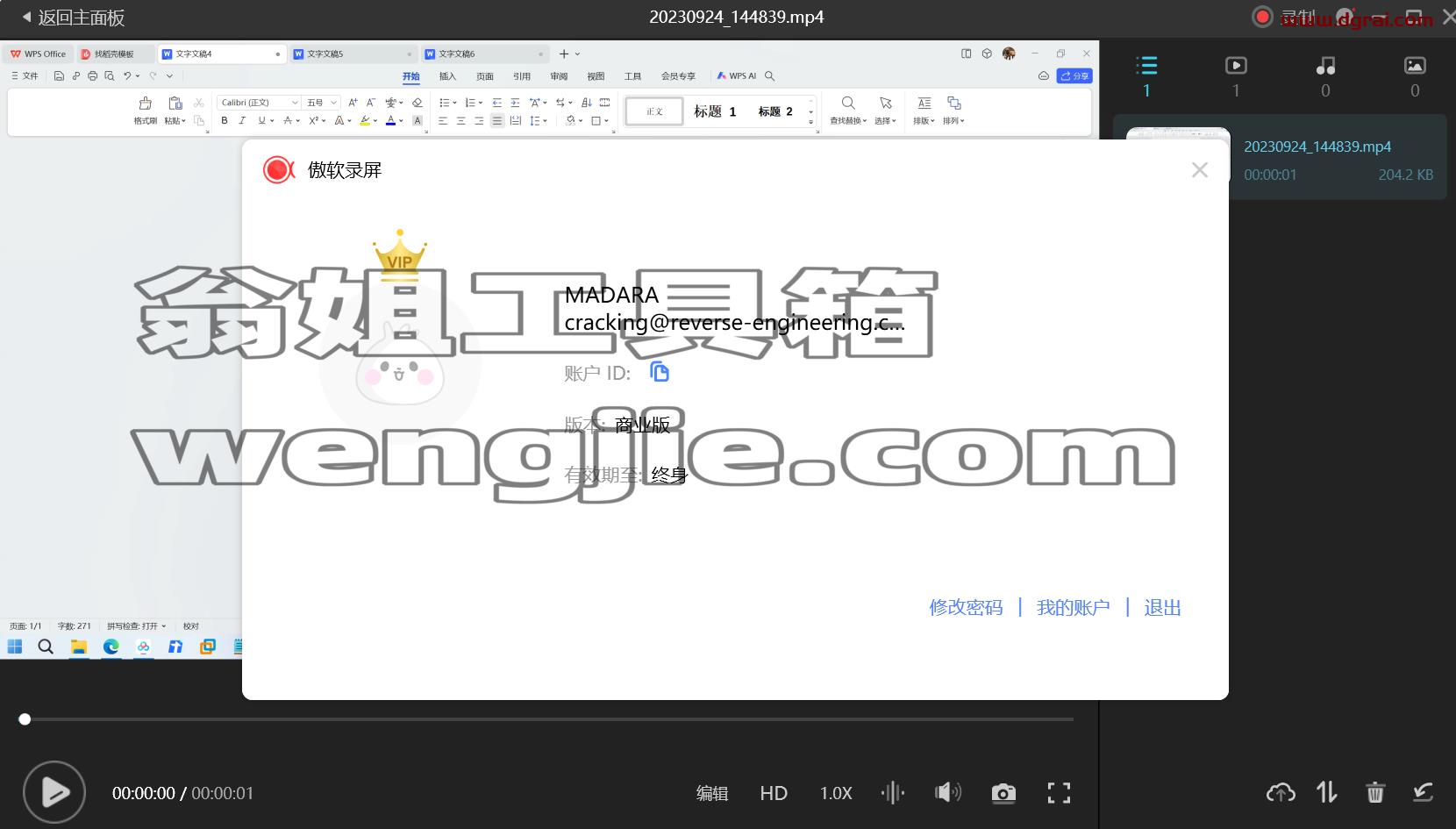The width and height of the screenshot is (1456, 829).
Task: Open WPS AI assistant
Action: 737,76
